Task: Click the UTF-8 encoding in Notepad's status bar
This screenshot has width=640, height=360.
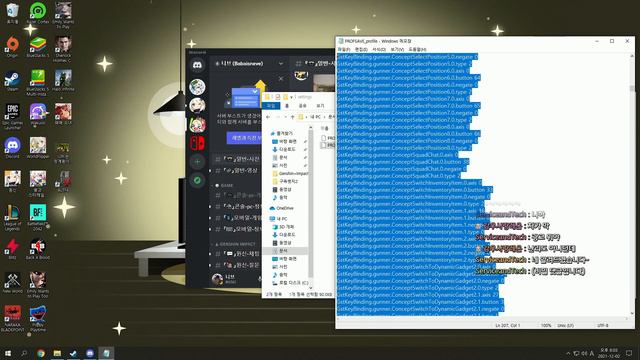Action: (x=603, y=326)
